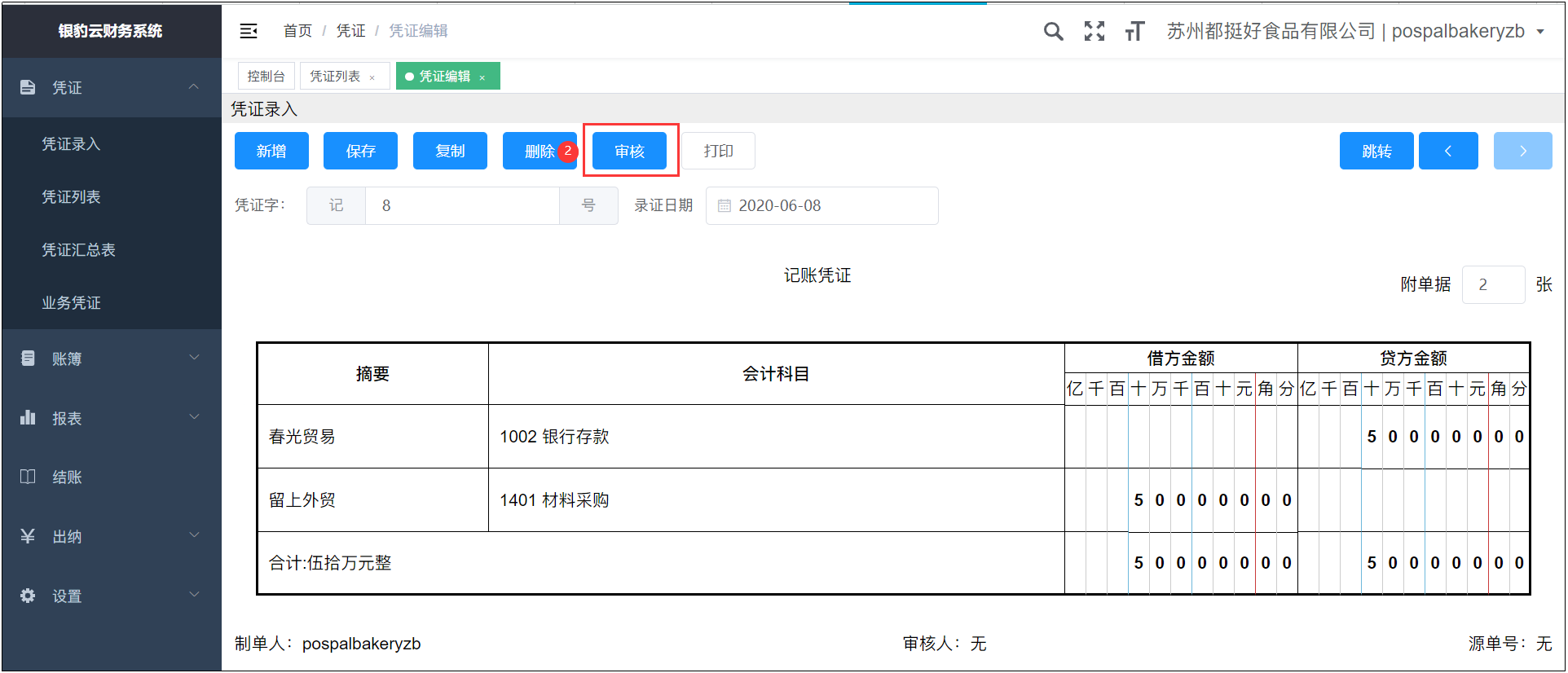Screen dimensions: 1568x673
Task: Go to previous voucher arrow button
Action: [x=1447, y=151]
